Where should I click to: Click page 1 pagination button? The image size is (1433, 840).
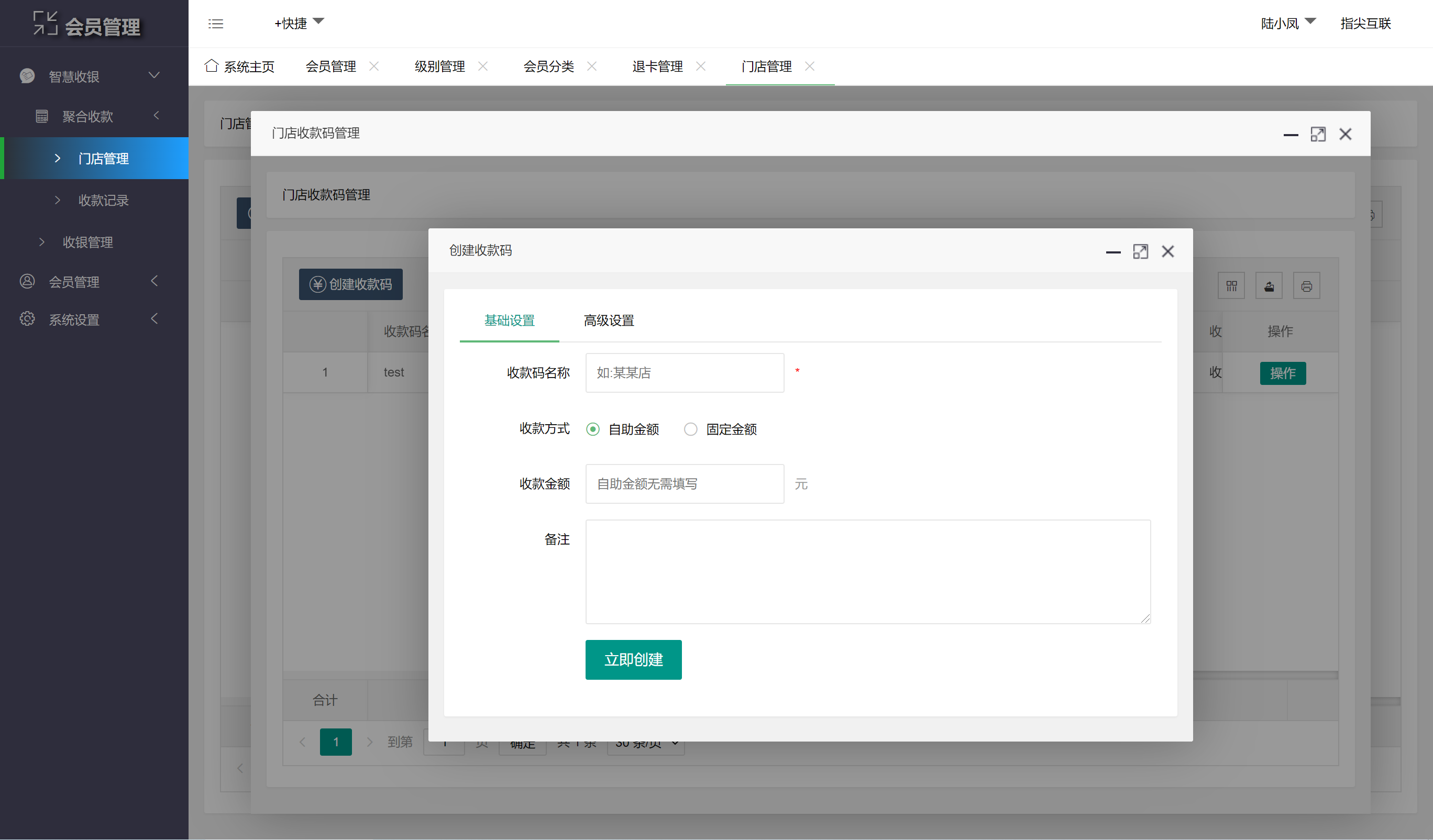coord(336,742)
